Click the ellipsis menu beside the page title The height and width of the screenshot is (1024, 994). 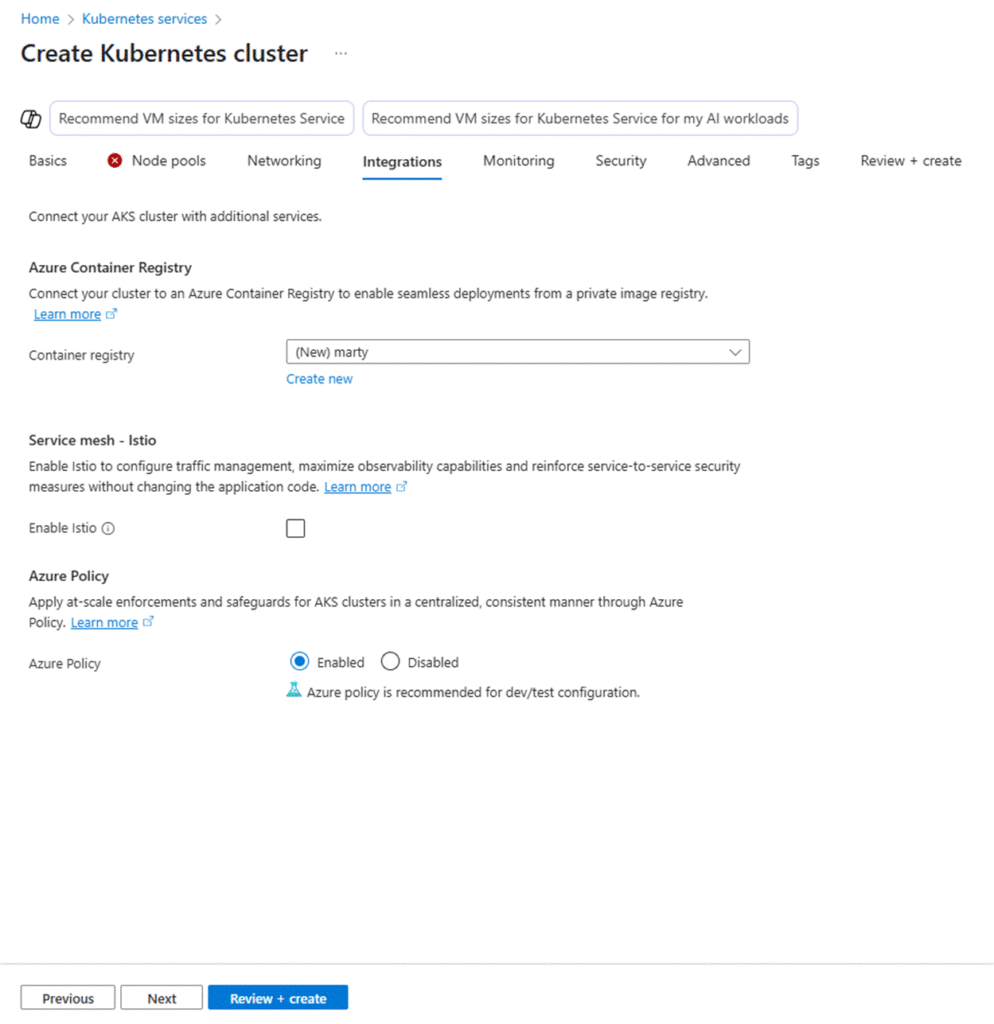click(x=341, y=54)
